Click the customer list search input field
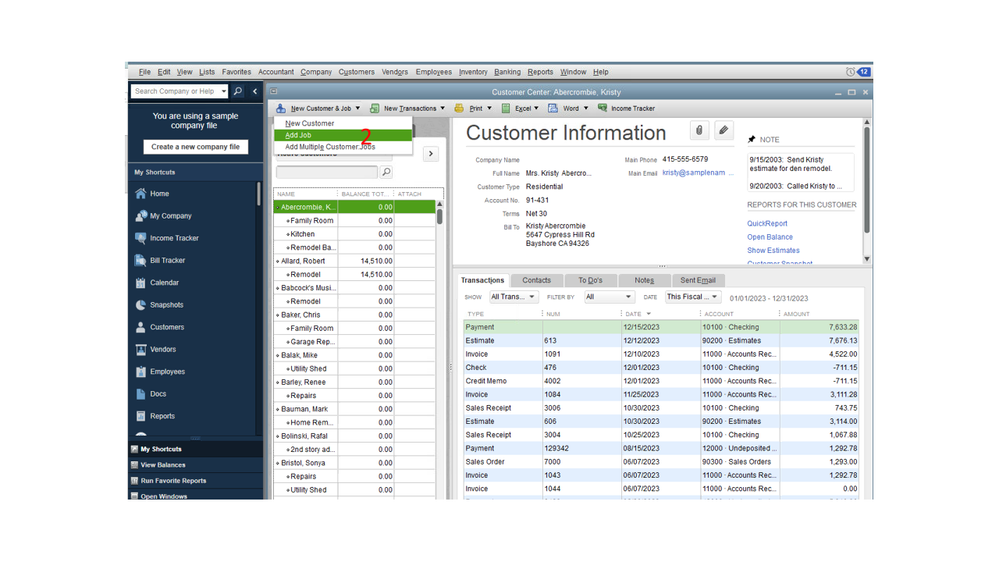This screenshot has width=999, height=562. pyautogui.click(x=326, y=172)
